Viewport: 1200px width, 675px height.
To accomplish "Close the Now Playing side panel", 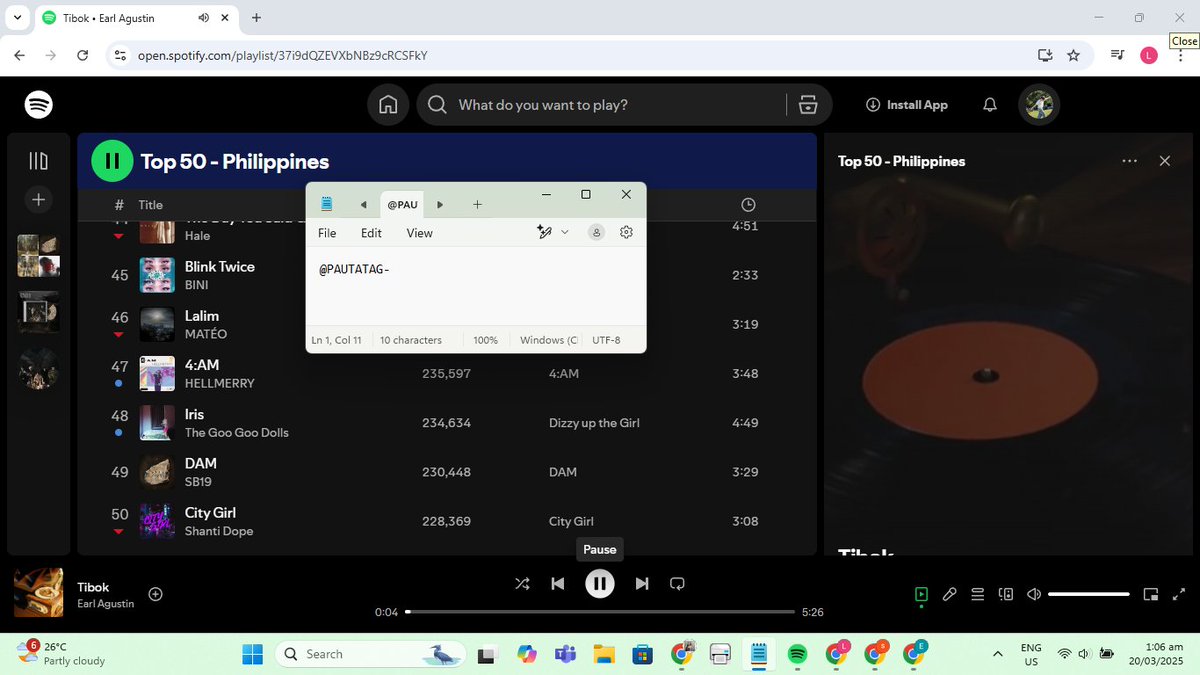I will coord(1164,161).
